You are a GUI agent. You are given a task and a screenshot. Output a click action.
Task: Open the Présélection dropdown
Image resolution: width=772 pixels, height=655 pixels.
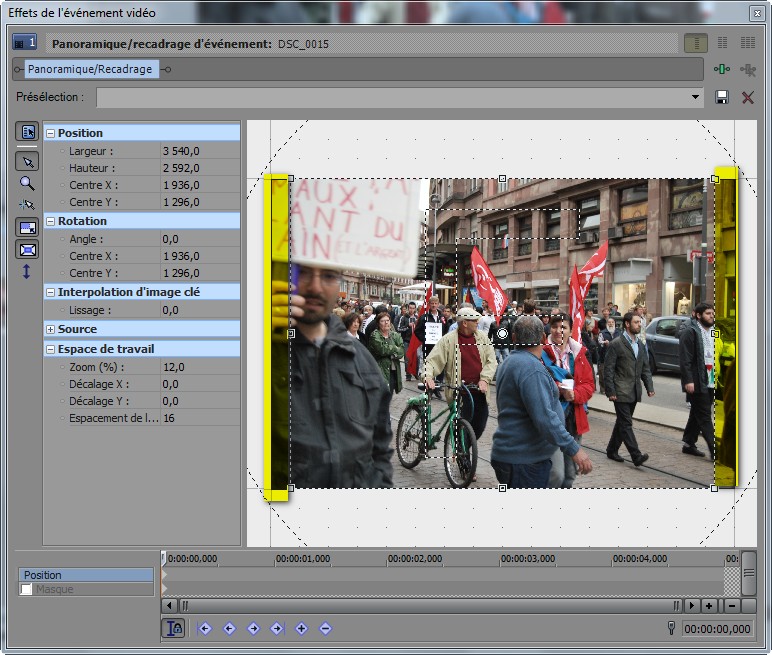696,97
